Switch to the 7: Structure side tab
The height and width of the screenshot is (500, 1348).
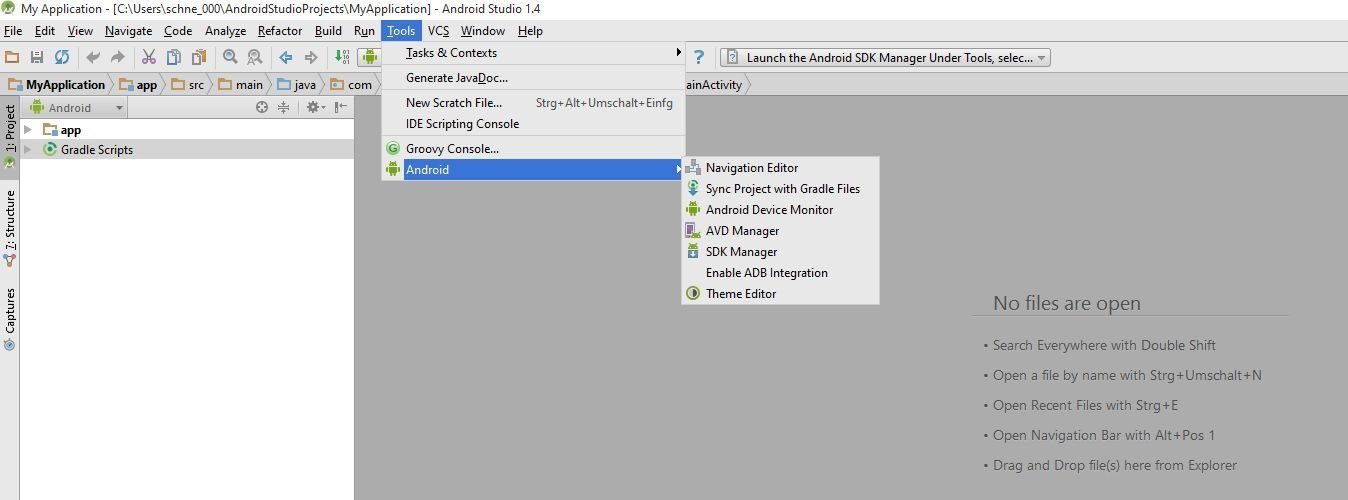(10, 227)
